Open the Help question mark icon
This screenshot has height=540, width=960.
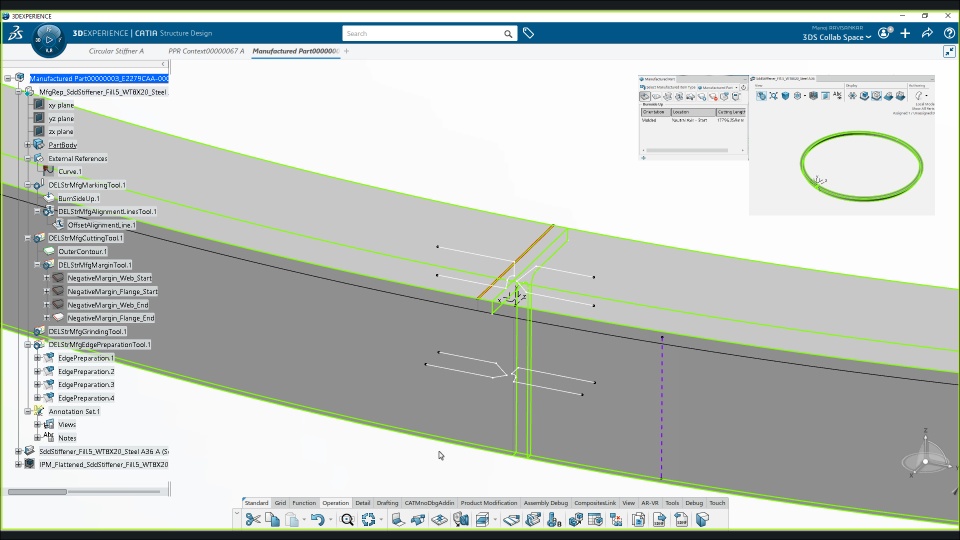coord(949,33)
